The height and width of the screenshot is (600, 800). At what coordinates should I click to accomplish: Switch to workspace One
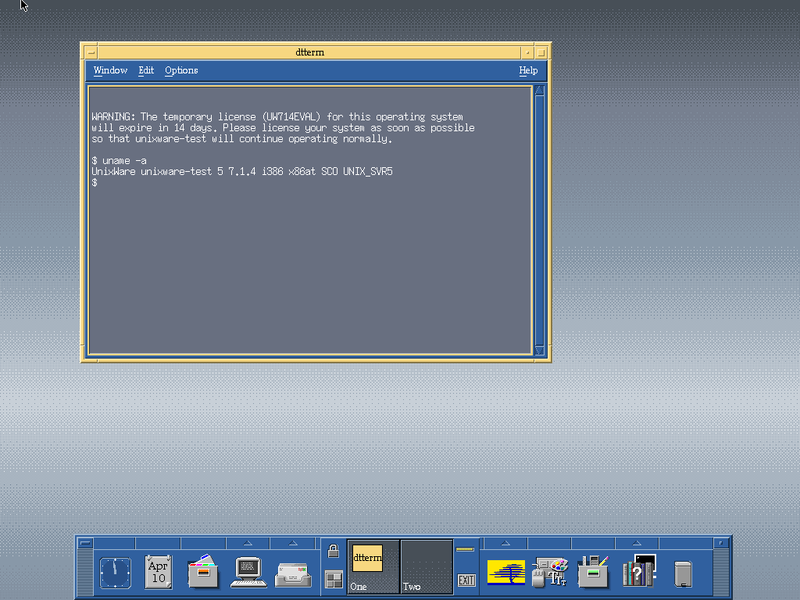pos(373,567)
